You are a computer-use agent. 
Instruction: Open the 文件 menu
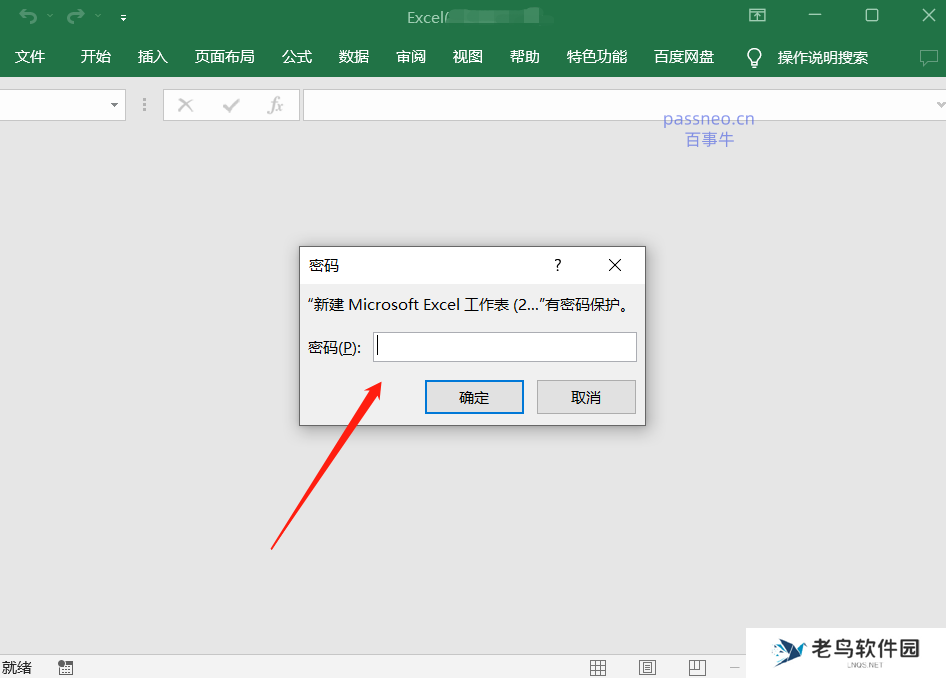(31, 57)
